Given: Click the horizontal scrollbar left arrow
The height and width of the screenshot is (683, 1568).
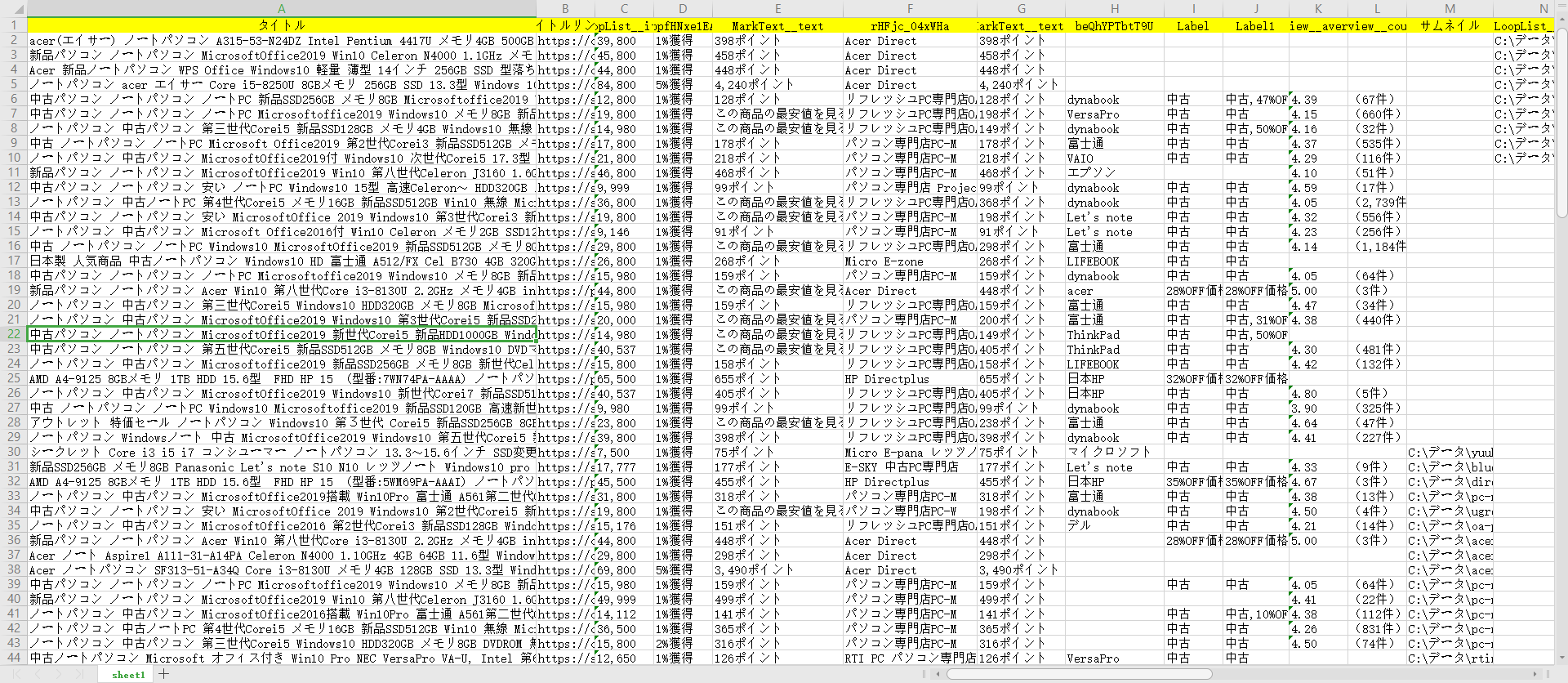Looking at the screenshot, I should tap(938, 674).
